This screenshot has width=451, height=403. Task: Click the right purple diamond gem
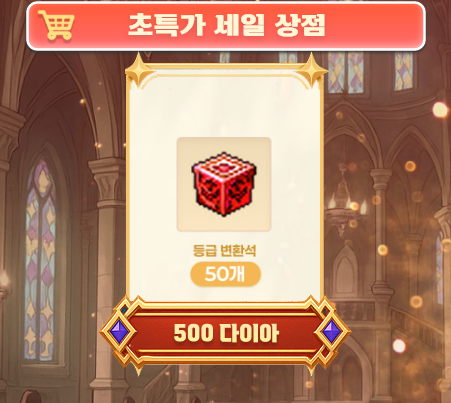(x=332, y=332)
